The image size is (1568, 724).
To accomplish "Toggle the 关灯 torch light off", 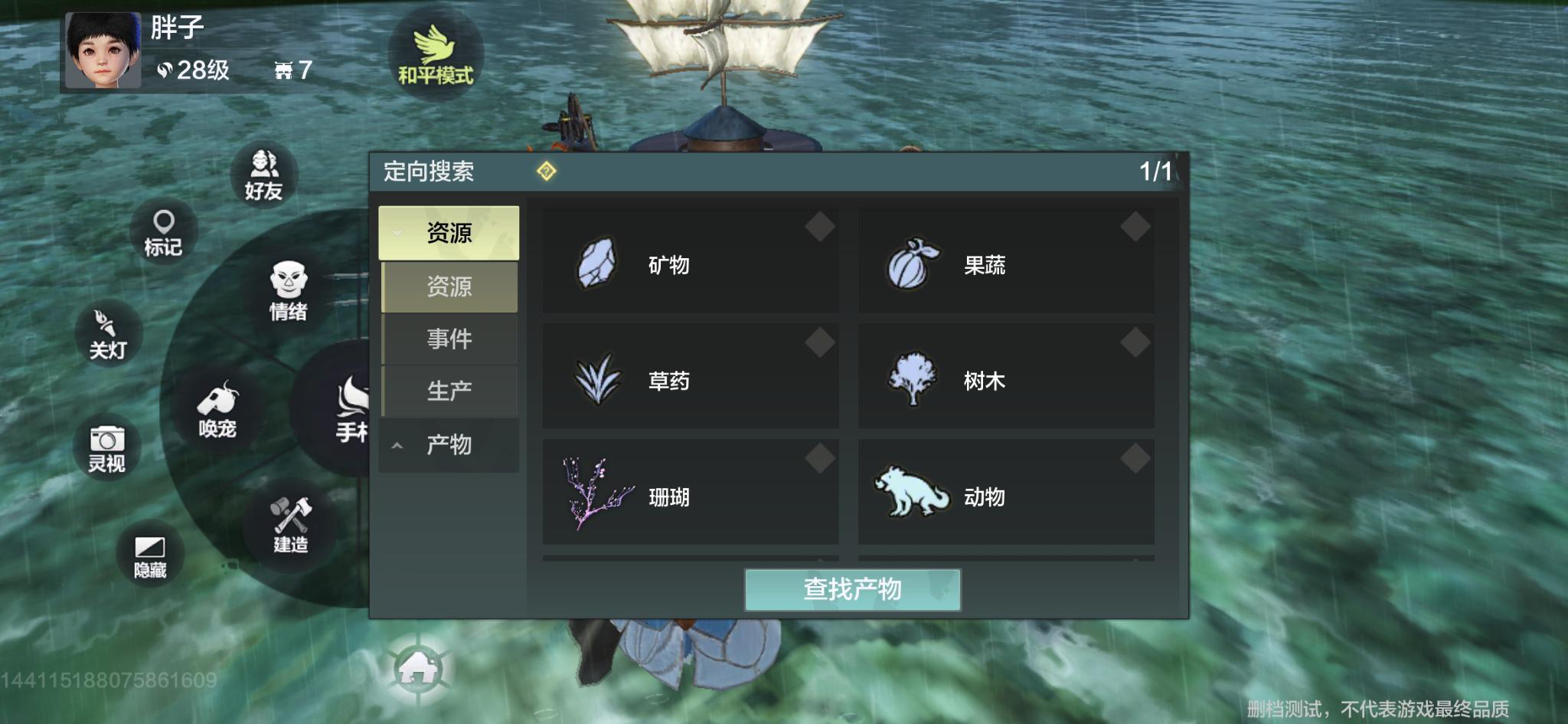I will point(107,334).
